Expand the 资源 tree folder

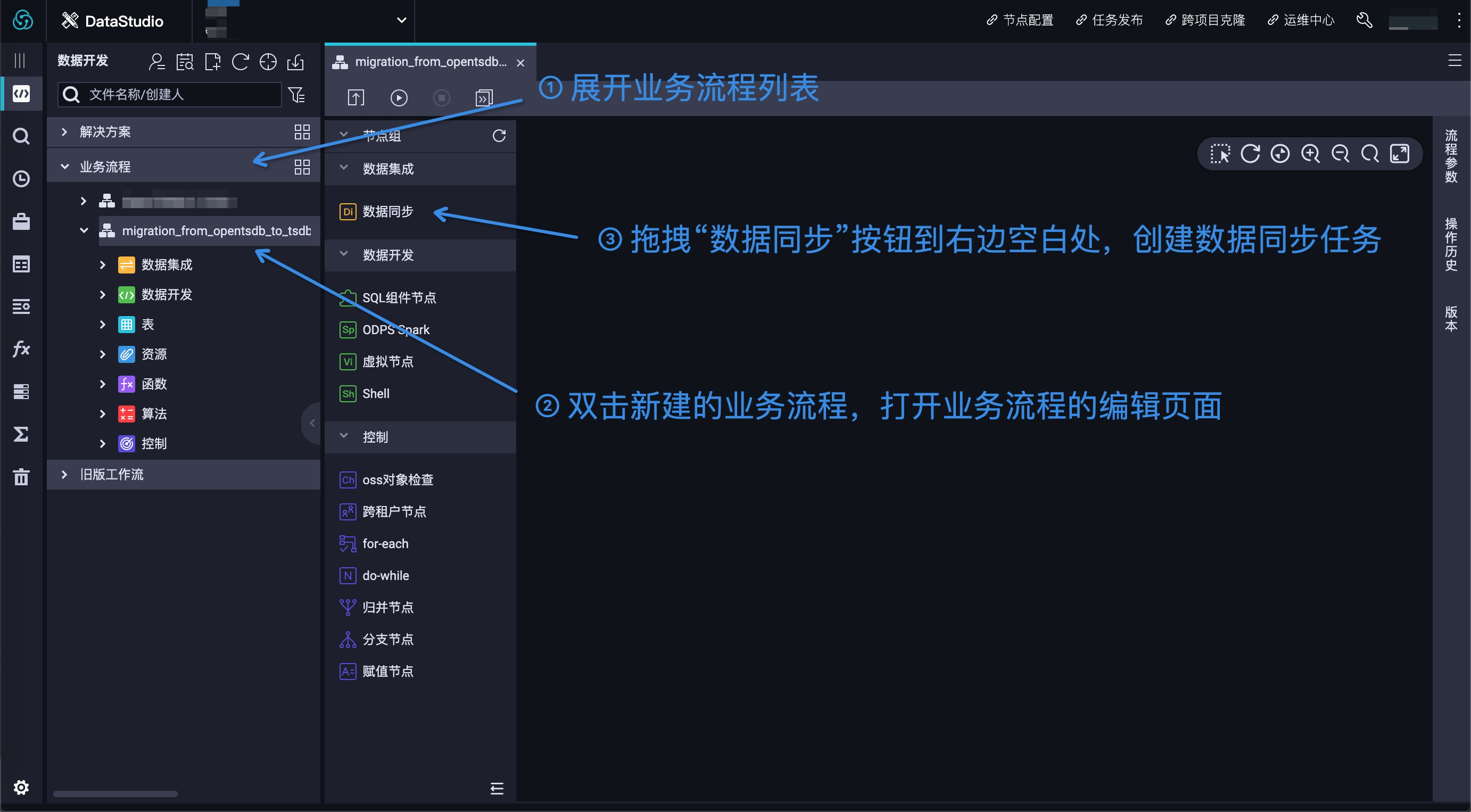click(103, 354)
